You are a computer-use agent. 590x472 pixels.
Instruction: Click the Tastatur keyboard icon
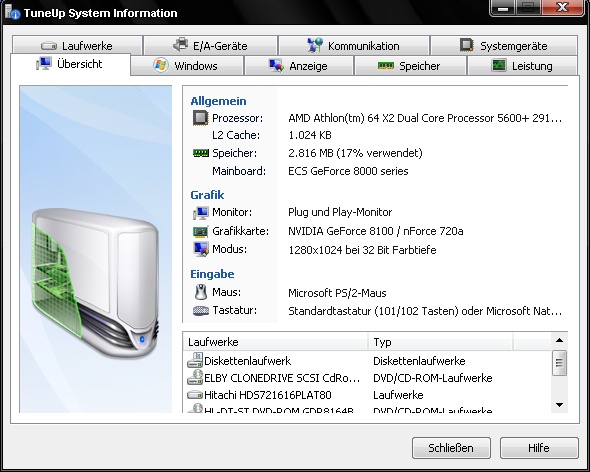point(201,311)
